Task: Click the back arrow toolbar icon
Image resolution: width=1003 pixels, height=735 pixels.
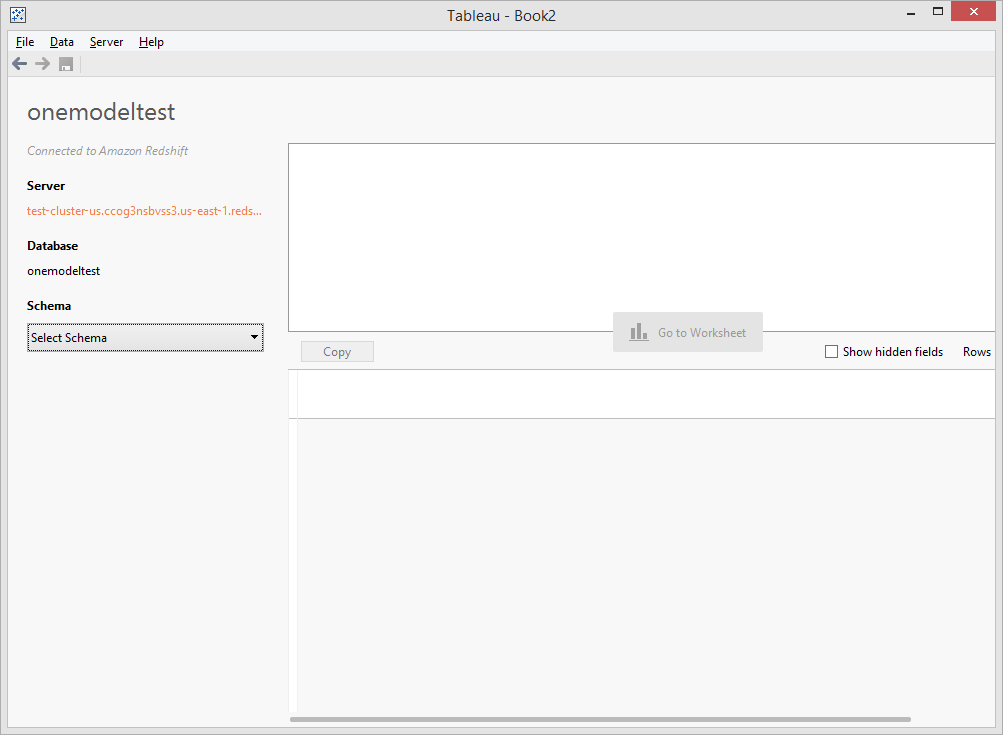Action: pos(20,63)
